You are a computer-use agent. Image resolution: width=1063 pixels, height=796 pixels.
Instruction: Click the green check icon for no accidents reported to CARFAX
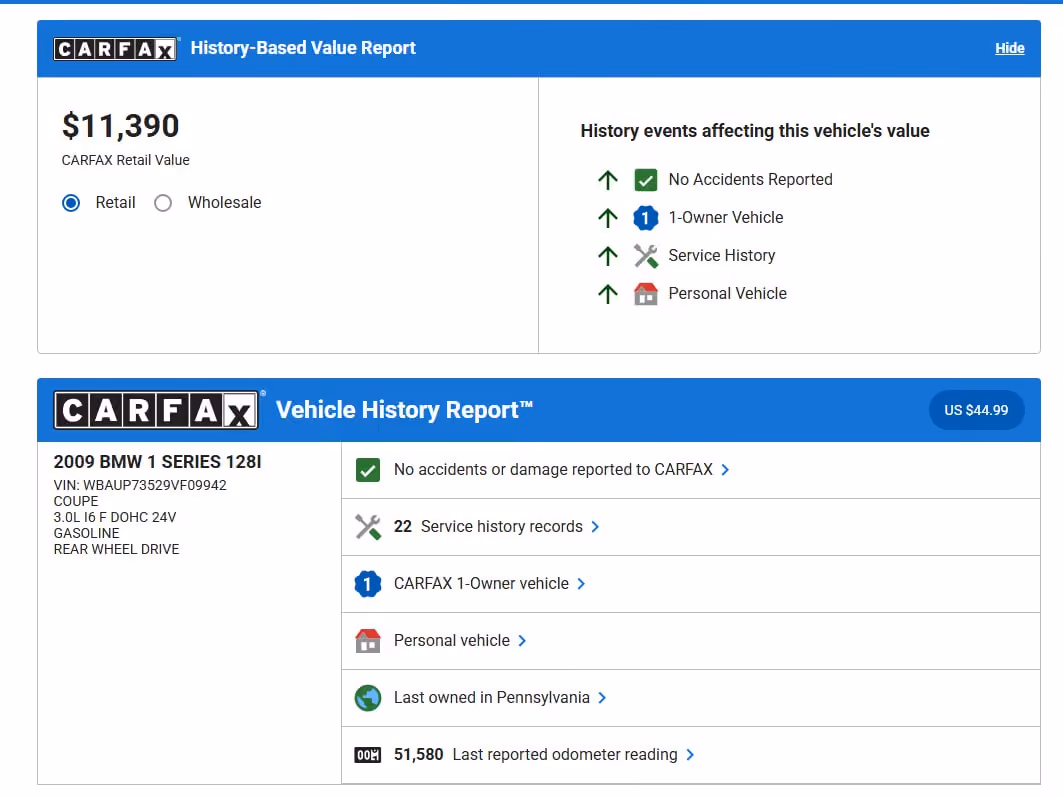[367, 470]
